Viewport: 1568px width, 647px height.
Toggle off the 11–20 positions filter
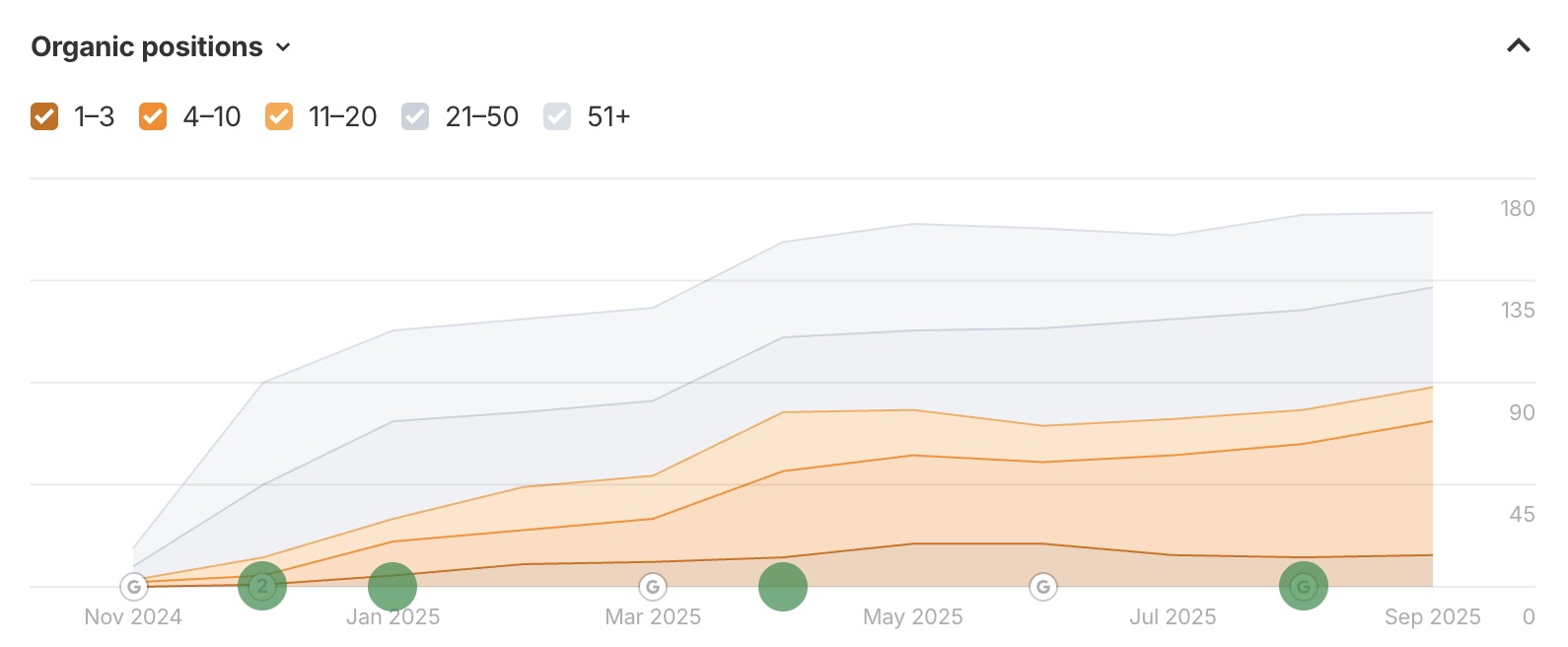(x=279, y=116)
